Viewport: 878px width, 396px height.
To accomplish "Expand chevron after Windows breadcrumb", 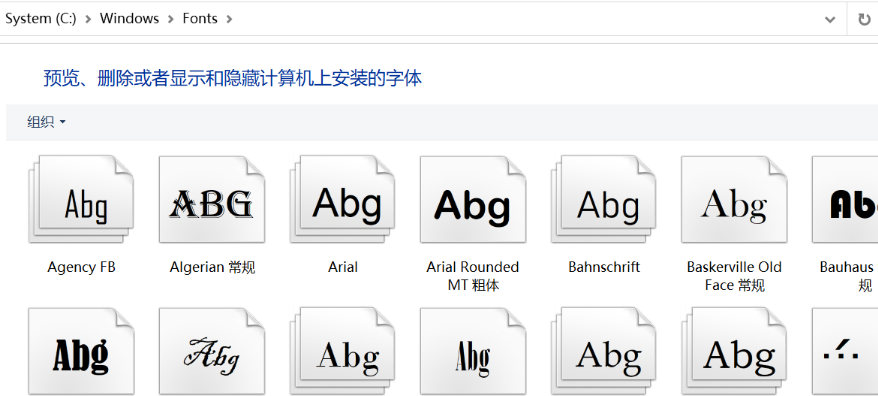I will 171,19.
